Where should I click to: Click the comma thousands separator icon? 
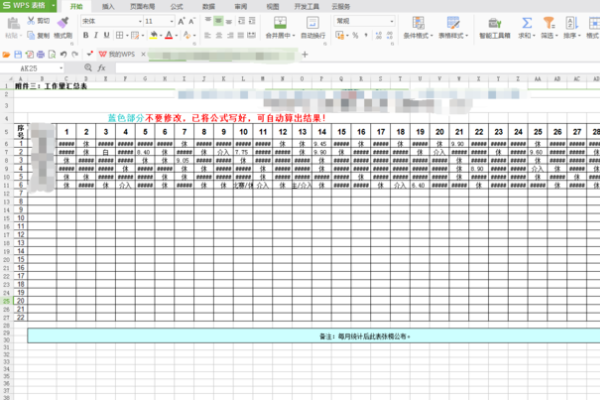[366, 35]
